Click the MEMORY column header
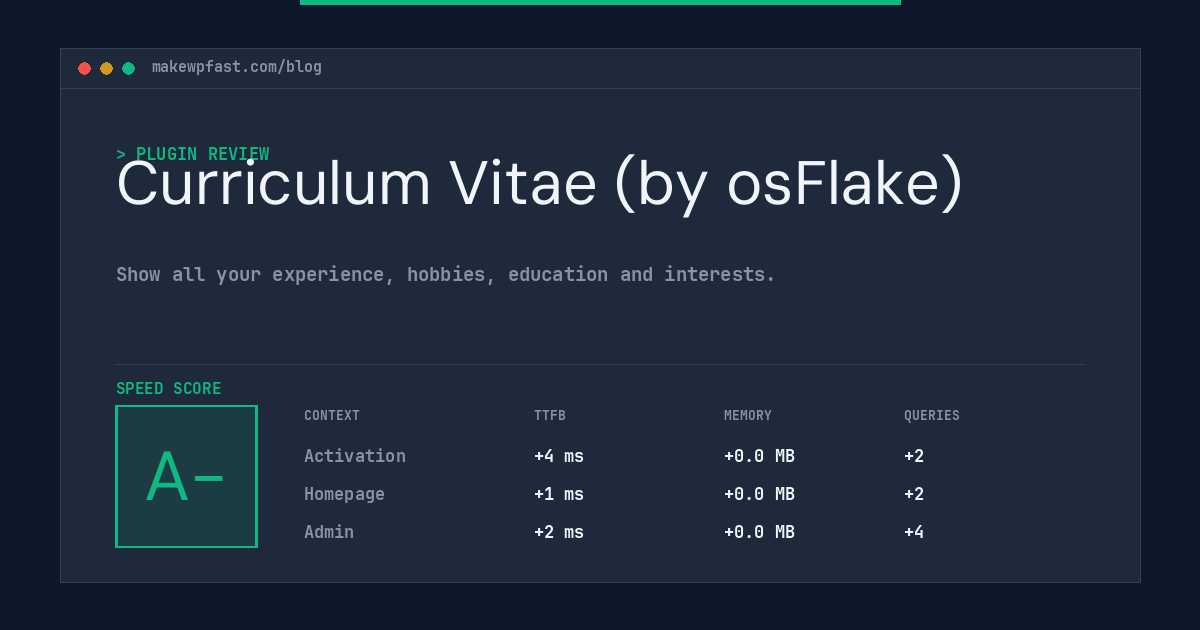This screenshot has height=630, width=1200. point(748,415)
